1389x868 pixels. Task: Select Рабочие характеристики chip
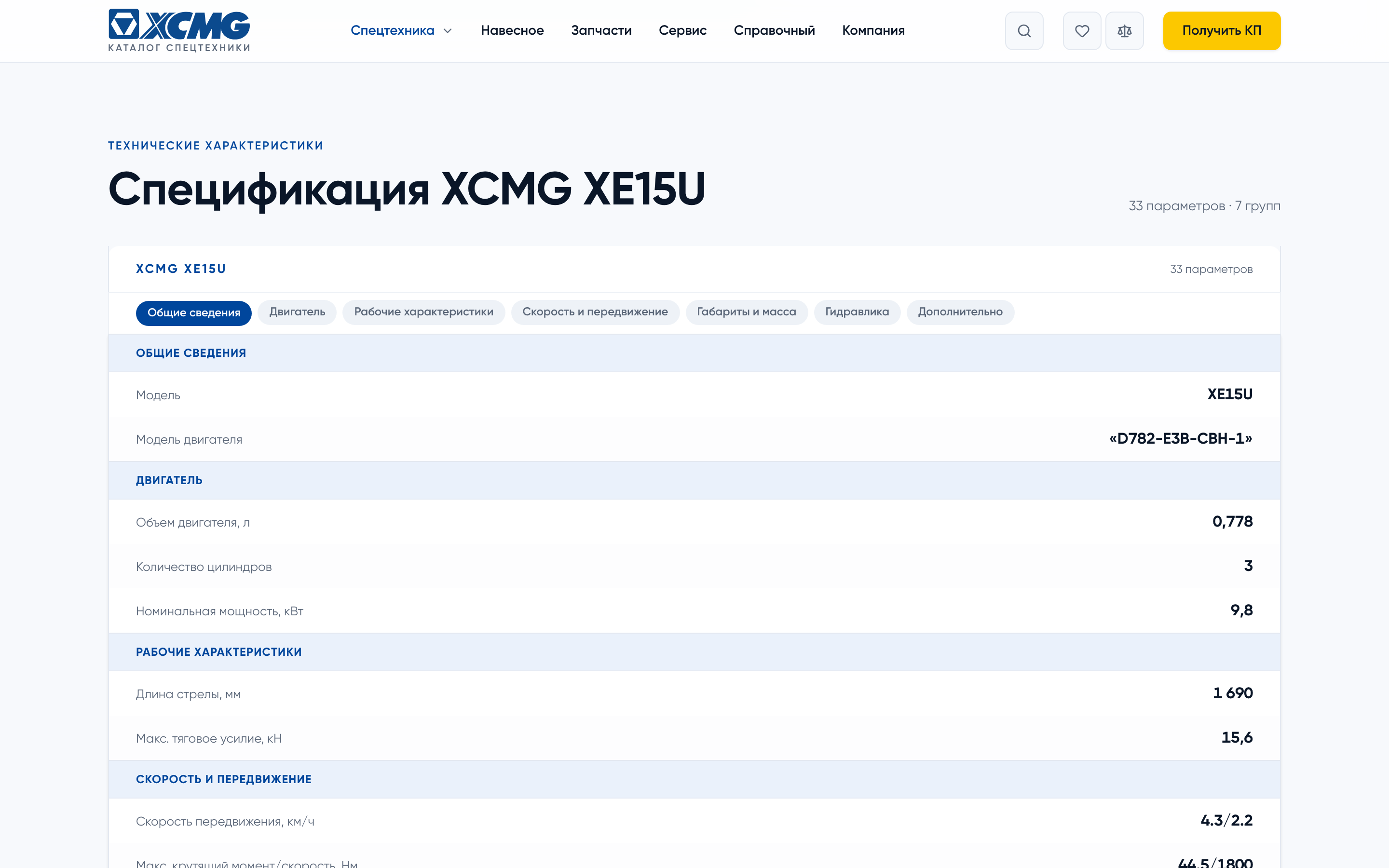click(x=423, y=312)
